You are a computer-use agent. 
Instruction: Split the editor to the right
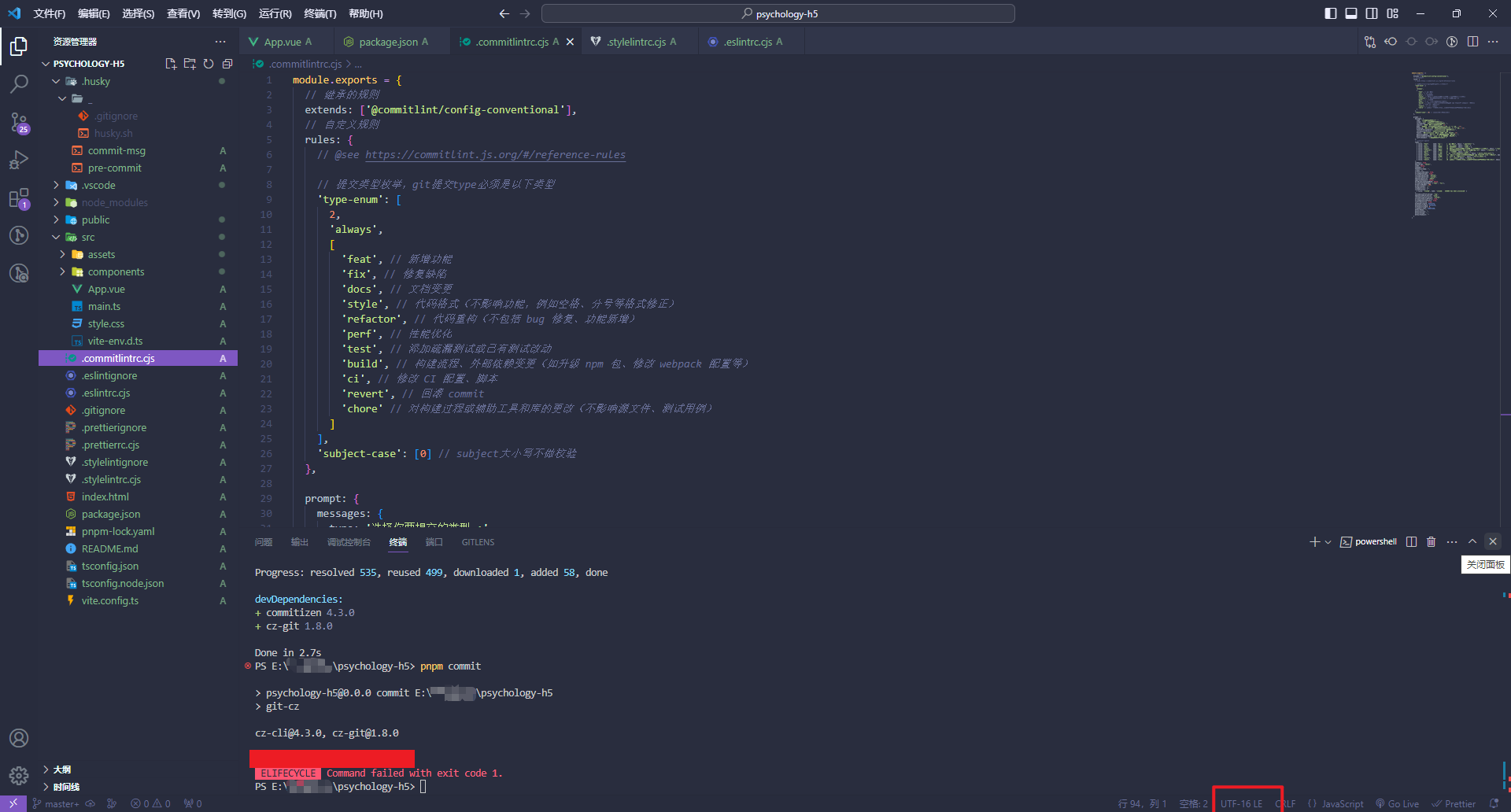pyautogui.click(x=1472, y=42)
